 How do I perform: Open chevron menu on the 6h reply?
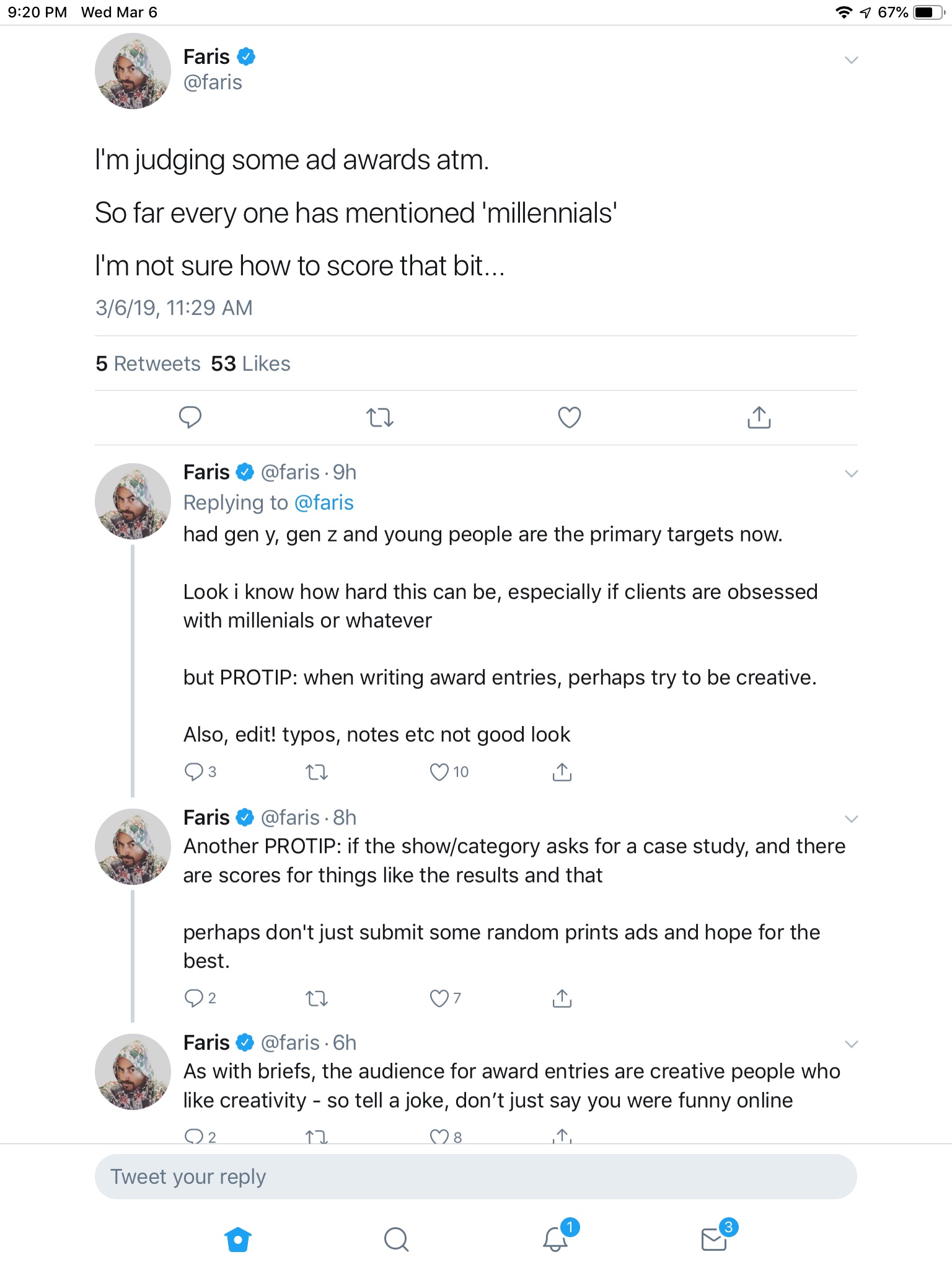click(x=852, y=1044)
